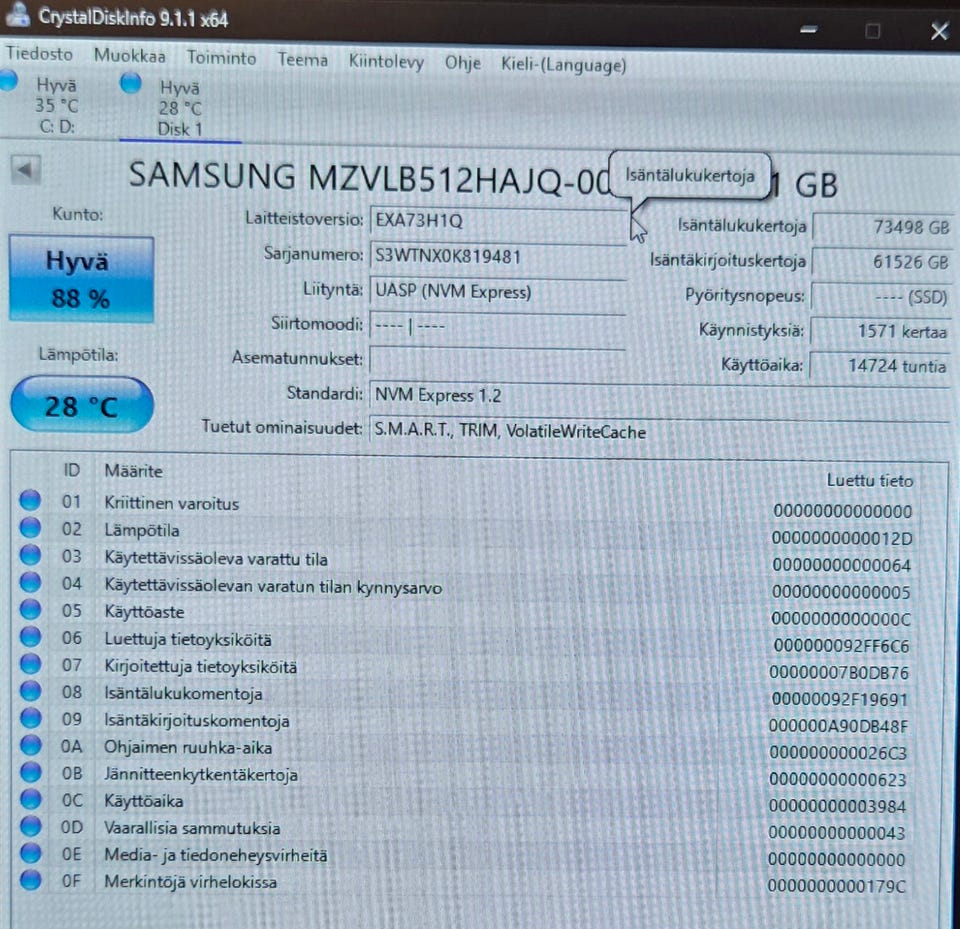Click status icon for Merkintöjä virhelokissa row
The image size is (960, 929).
(x=30, y=879)
